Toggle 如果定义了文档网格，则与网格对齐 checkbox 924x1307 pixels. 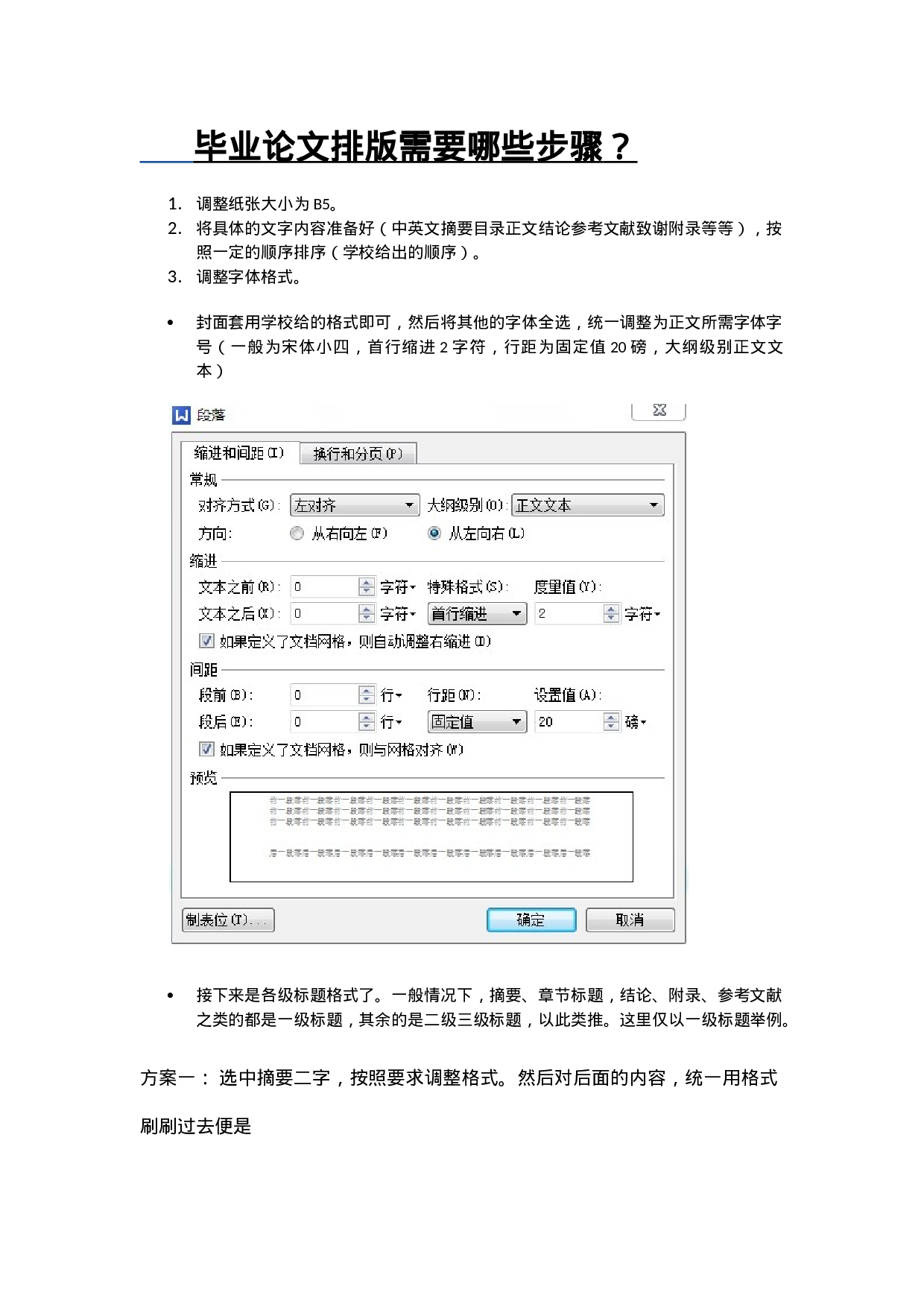pyautogui.click(x=206, y=749)
